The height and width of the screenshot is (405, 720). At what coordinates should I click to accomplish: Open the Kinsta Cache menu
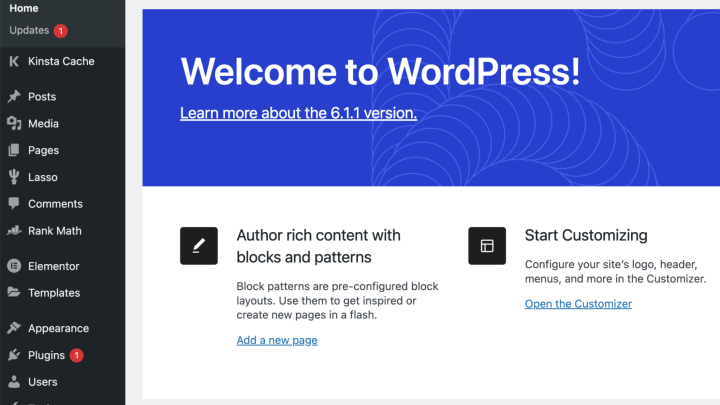[x=62, y=61]
